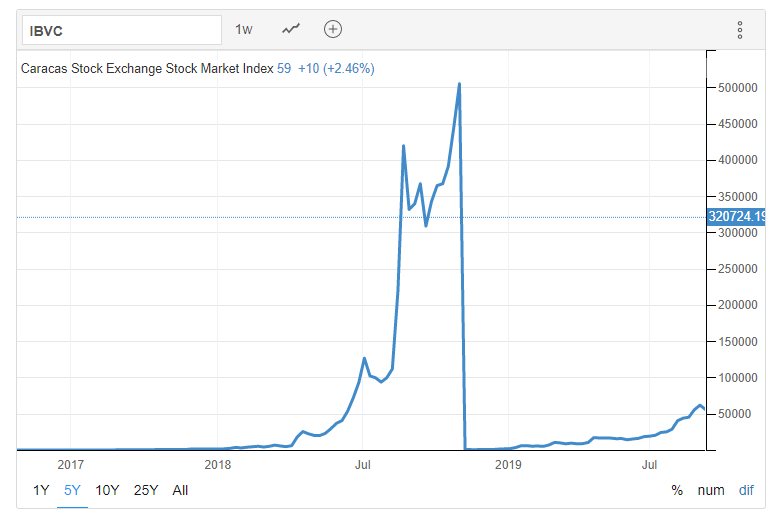Screen dimensions: 778x518
Task: Select the 1Y time range
Action: pos(41,490)
